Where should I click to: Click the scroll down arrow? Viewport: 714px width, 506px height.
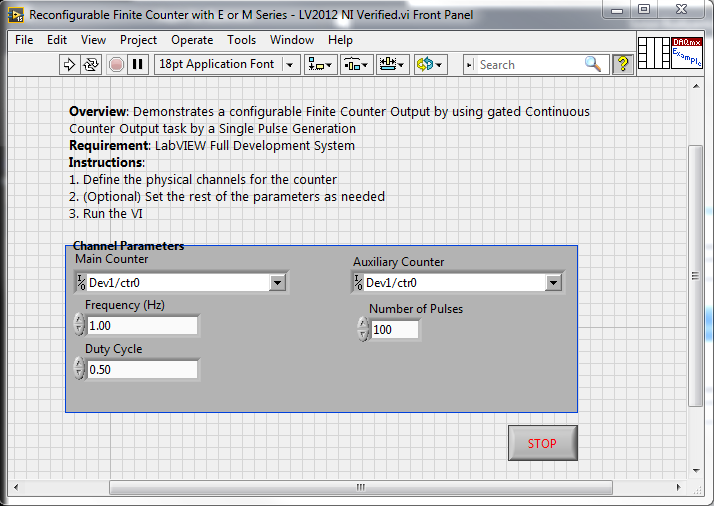(696, 471)
